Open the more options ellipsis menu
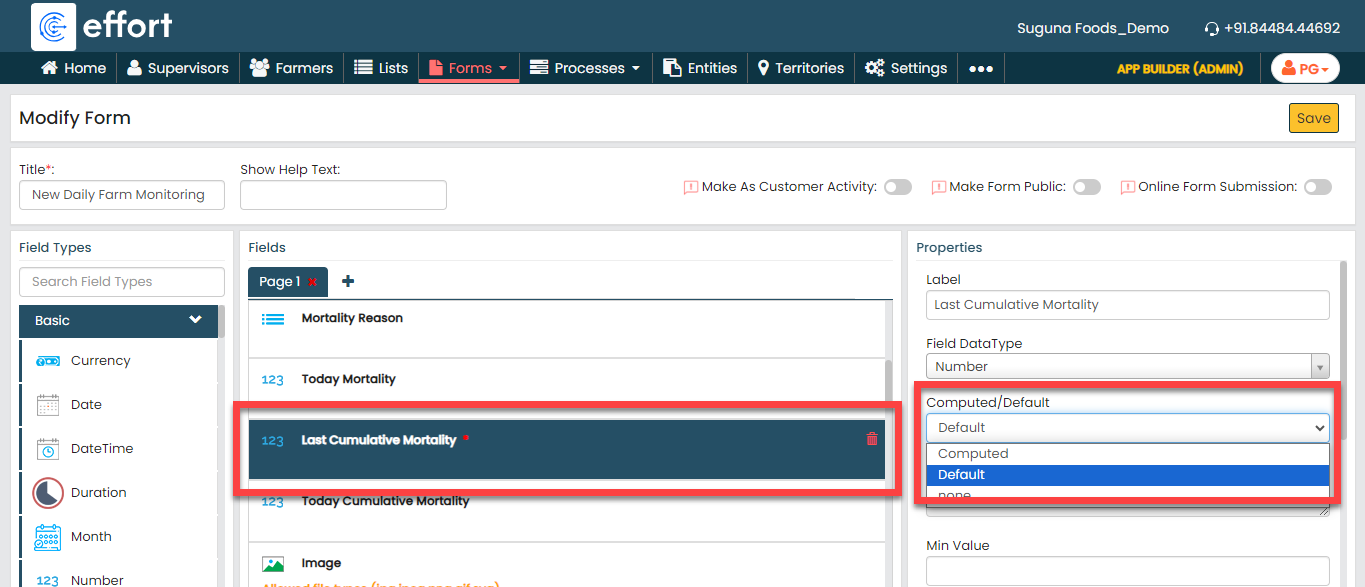The width and height of the screenshot is (1365, 587). pyautogui.click(x=981, y=68)
